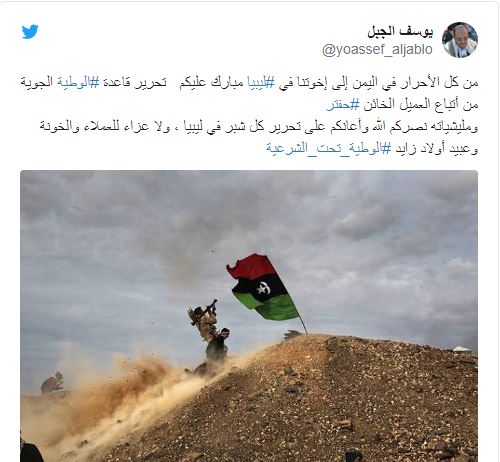Viewport: 500px width, 462px height.
Task: Open the display name يوسف الجبل
Action: [400, 32]
